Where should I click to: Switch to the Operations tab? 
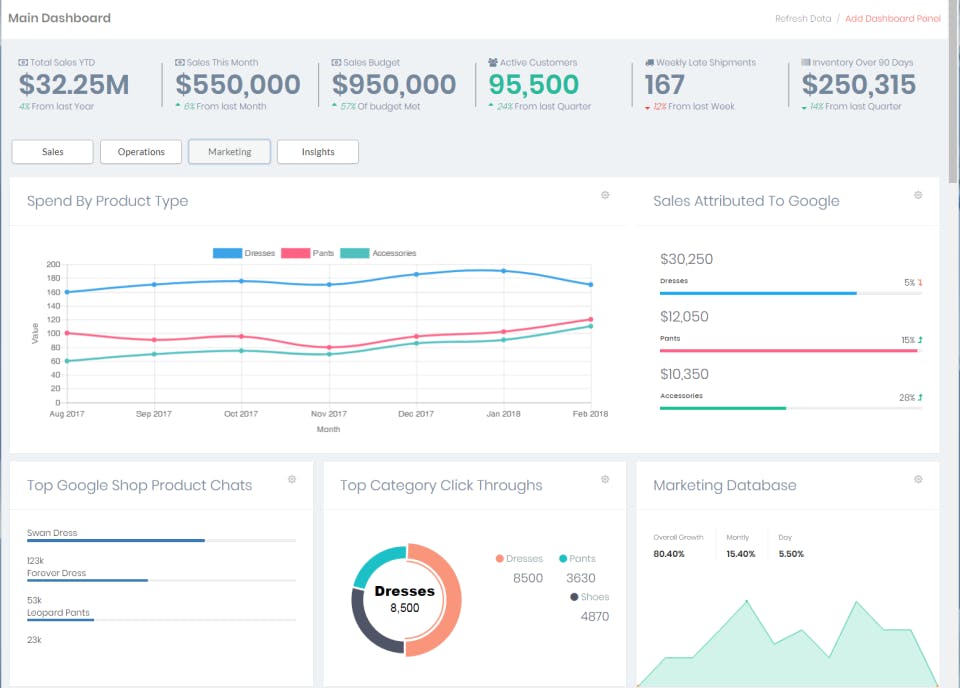tap(140, 151)
